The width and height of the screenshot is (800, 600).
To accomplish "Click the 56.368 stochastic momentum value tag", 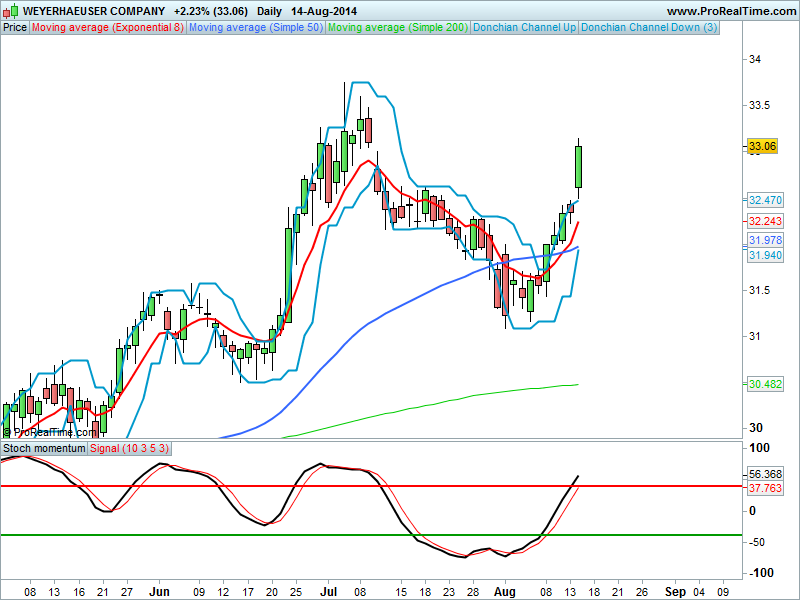I will [x=765, y=474].
